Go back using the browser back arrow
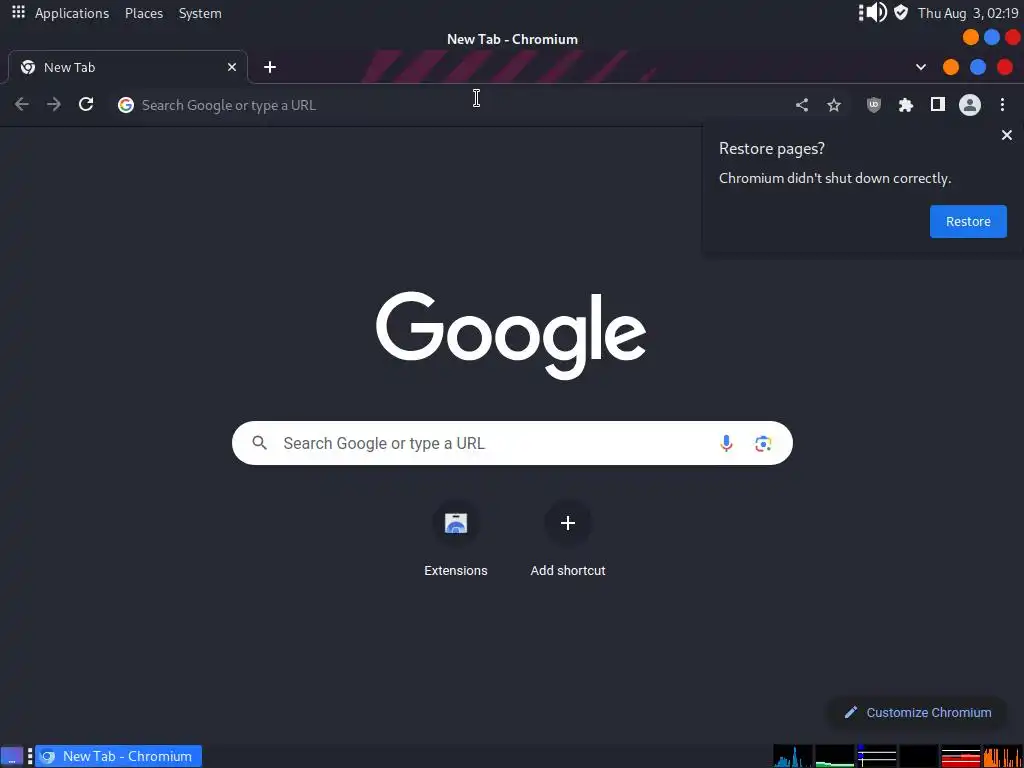Image resolution: width=1024 pixels, height=768 pixels. coord(22,104)
